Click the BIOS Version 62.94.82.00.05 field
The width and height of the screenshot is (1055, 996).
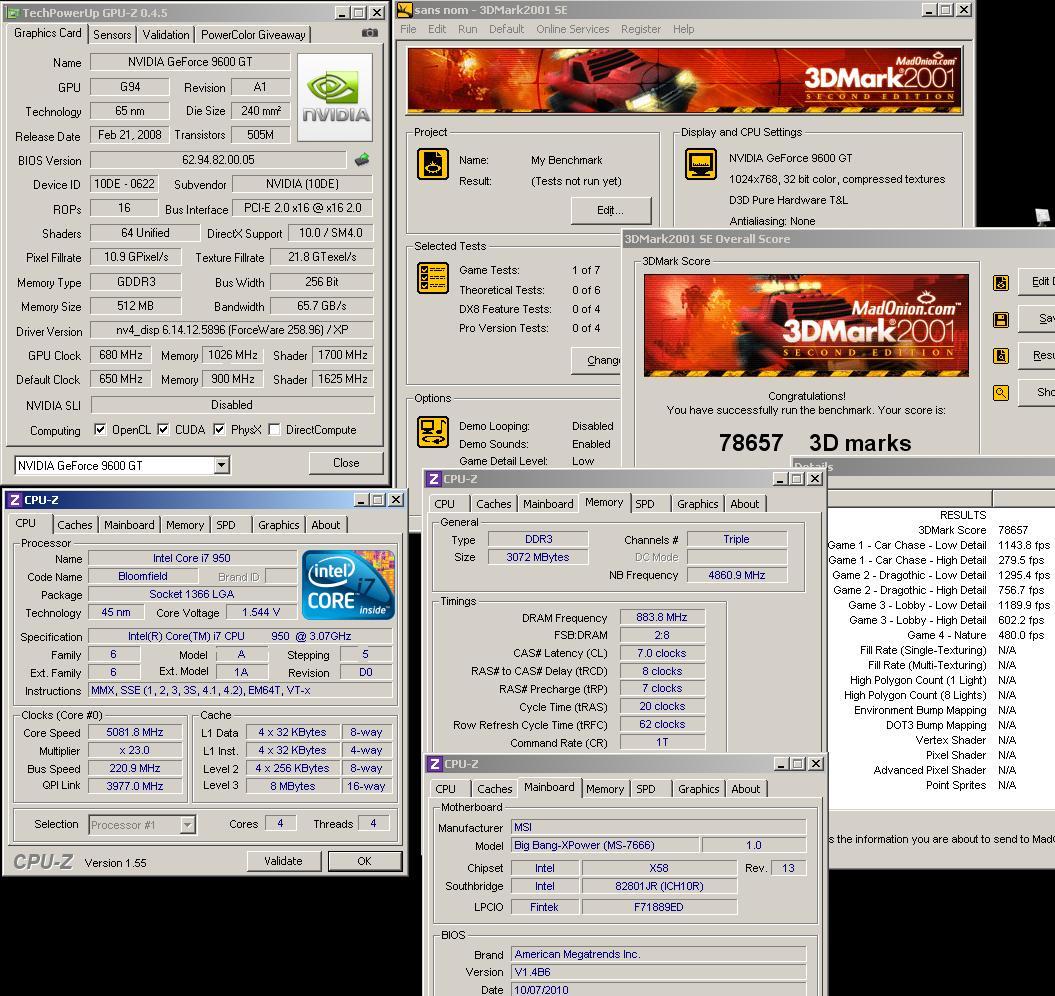tap(218, 159)
